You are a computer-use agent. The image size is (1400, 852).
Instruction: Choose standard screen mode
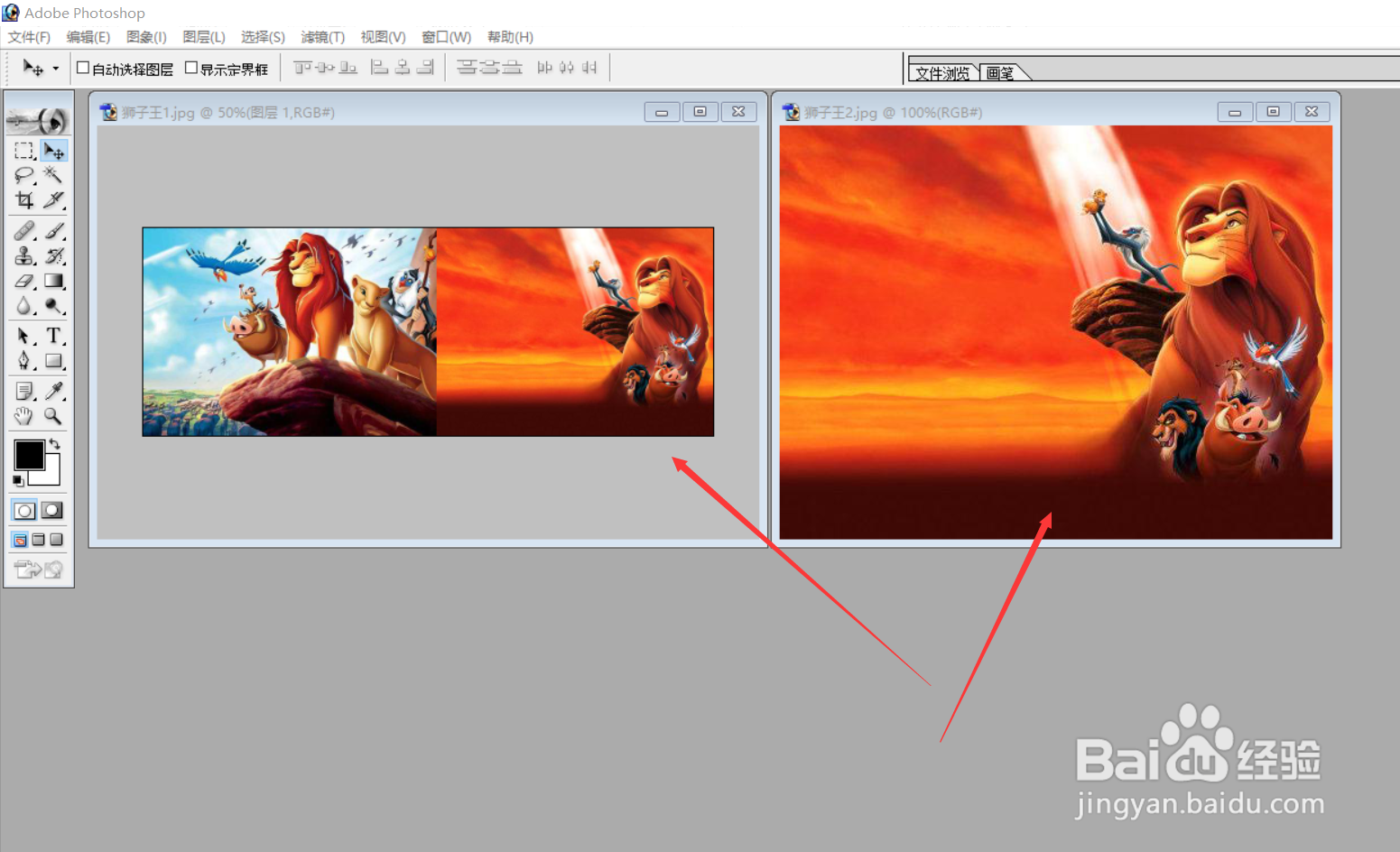click(x=20, y=540)
